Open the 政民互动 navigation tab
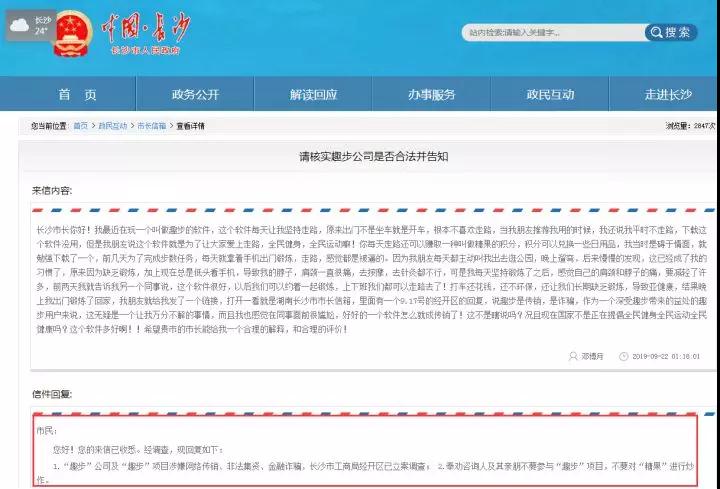This screenshot has width=720, height=489. click(x=550, y=95)
